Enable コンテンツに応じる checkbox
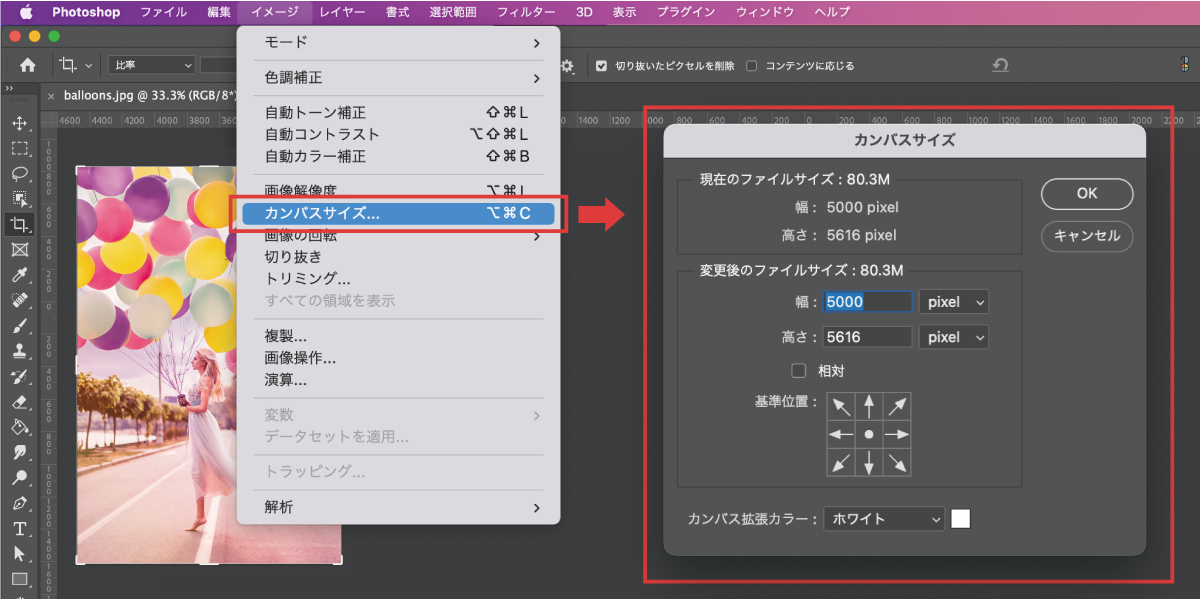This screenshot has height=599, width=1200. pos(752,66)
